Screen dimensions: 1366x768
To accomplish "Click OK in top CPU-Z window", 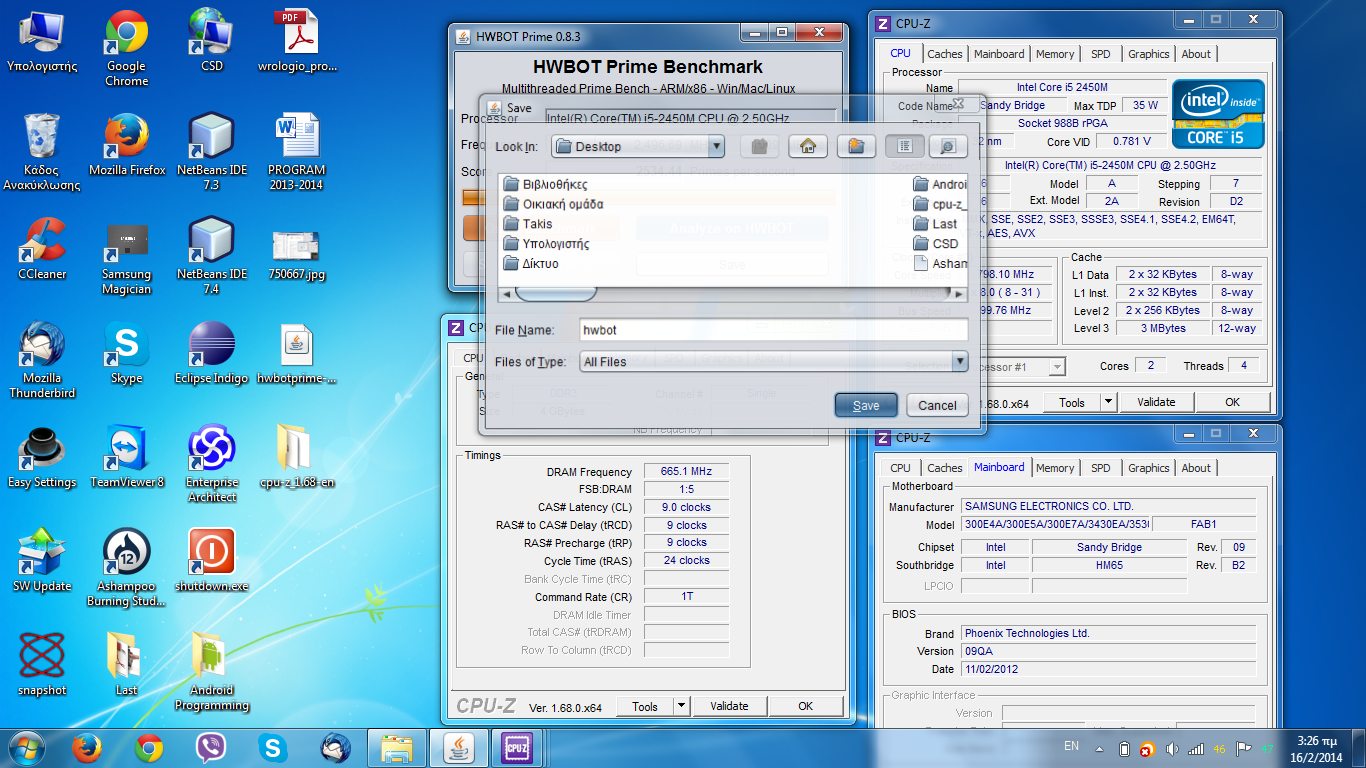I will tap(1232, 402).
